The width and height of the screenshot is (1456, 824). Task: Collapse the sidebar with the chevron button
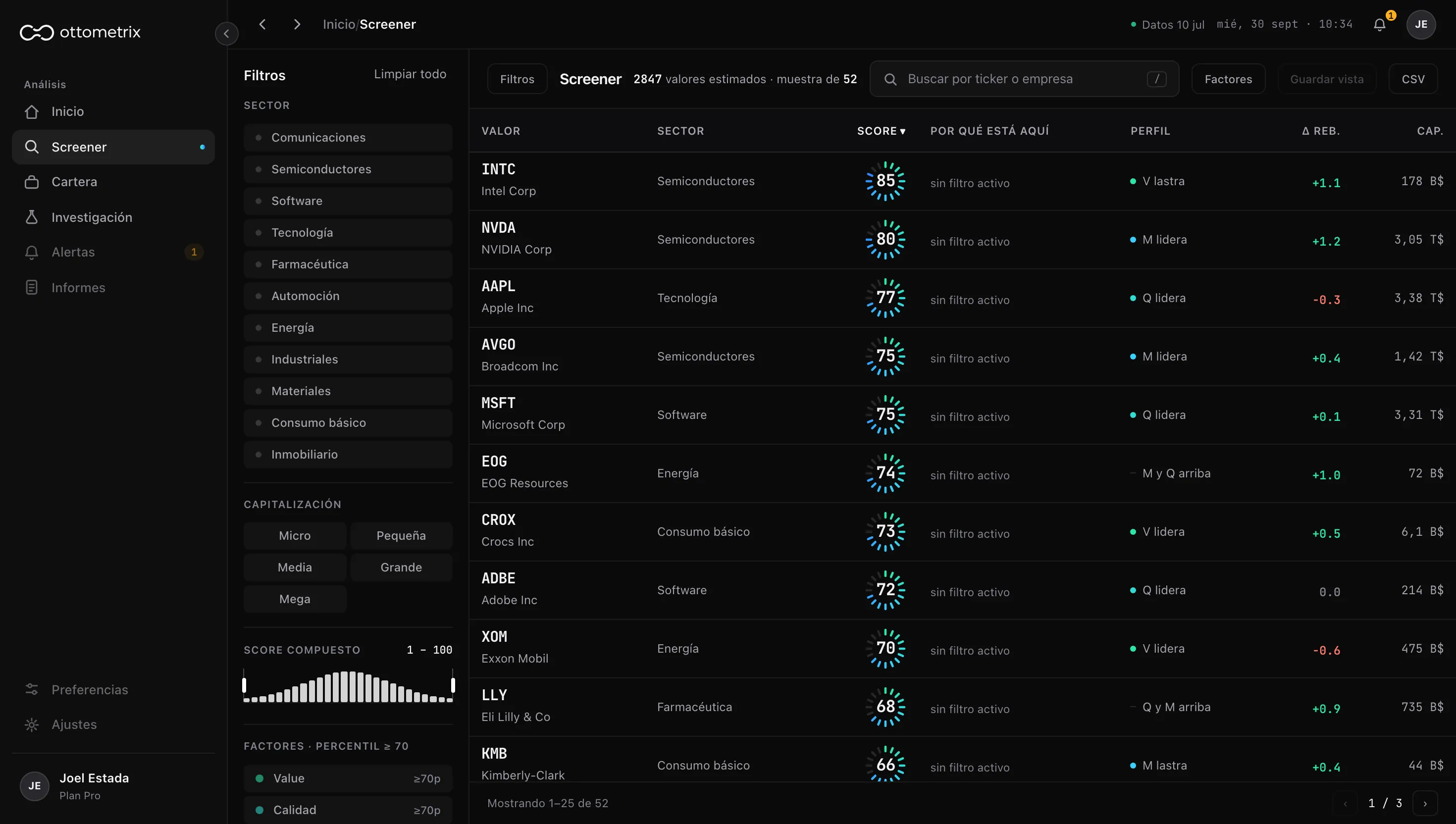[x=226, y=33]
